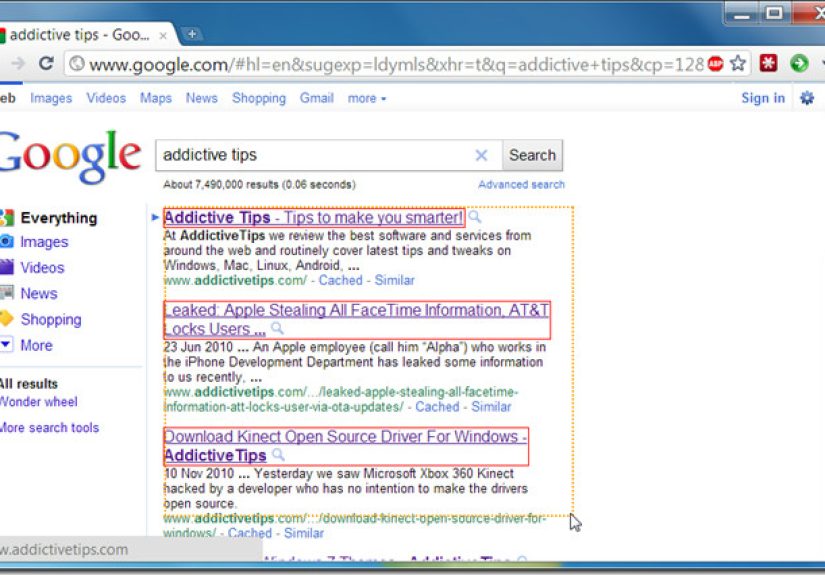Screen dimensions: 825x575
Task: Select Images text in the left sidebar
Action: click(x=44, y=242)
